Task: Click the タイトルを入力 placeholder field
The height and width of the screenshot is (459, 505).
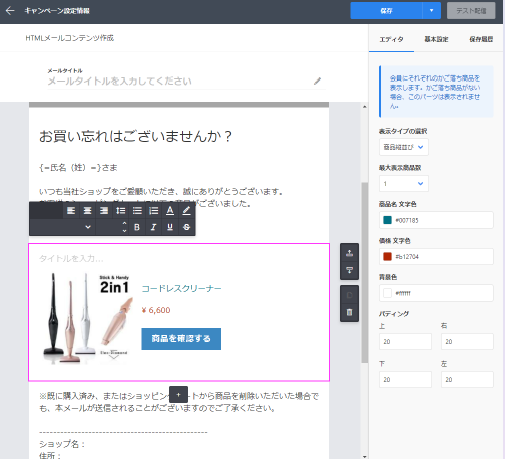Action: pos(71,258)
